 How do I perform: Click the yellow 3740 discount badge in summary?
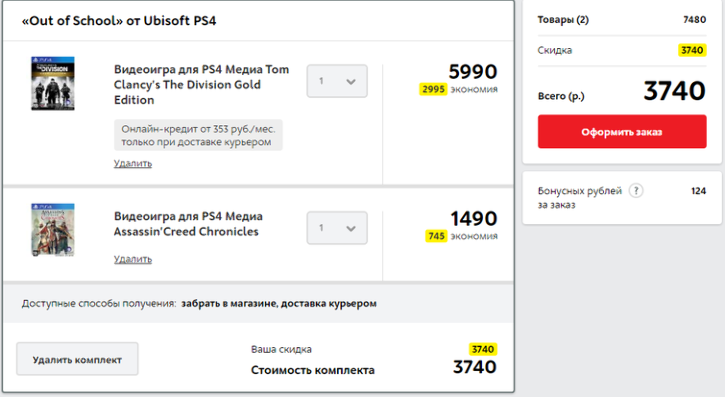point(692,50)
